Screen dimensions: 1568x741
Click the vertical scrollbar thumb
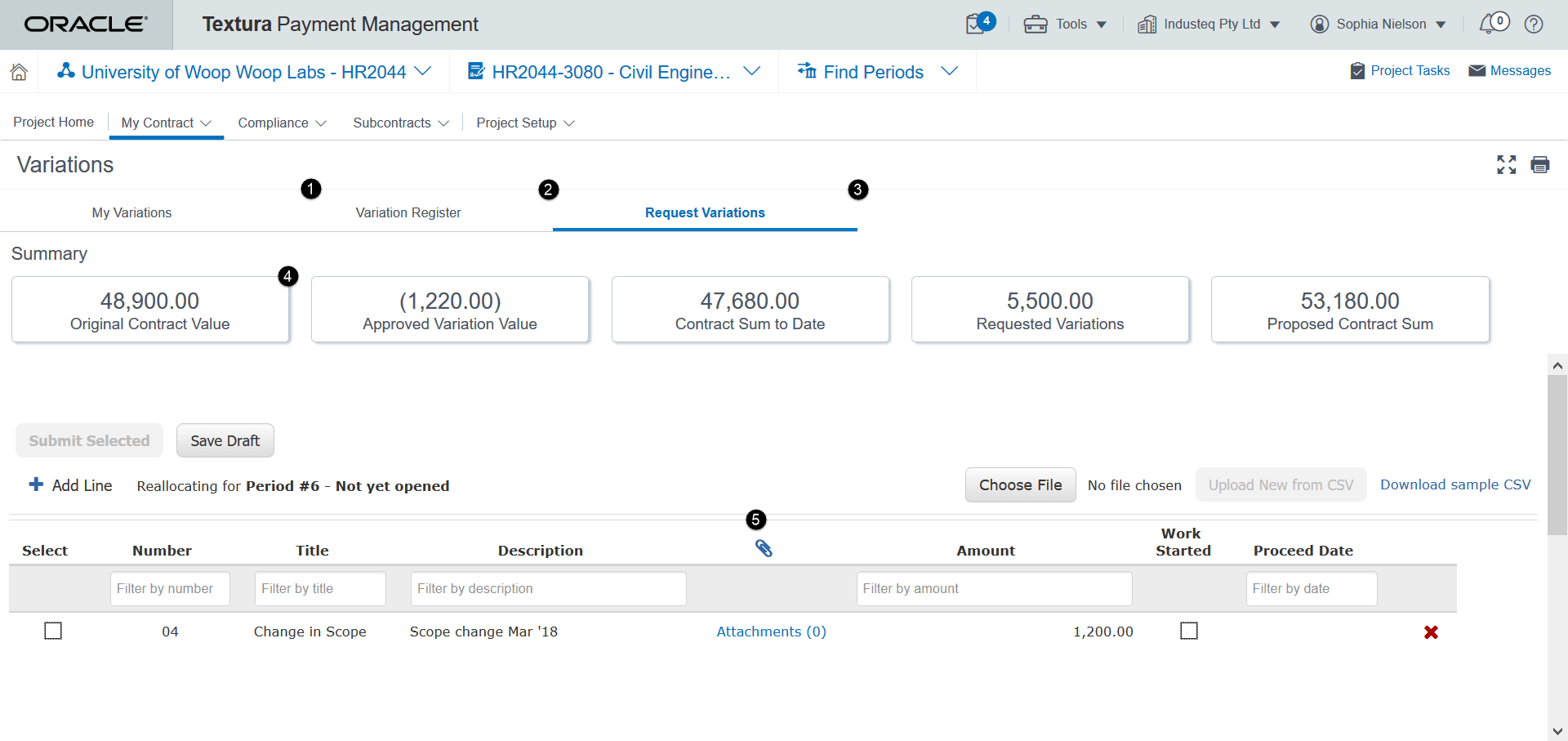pos(1557,455)
